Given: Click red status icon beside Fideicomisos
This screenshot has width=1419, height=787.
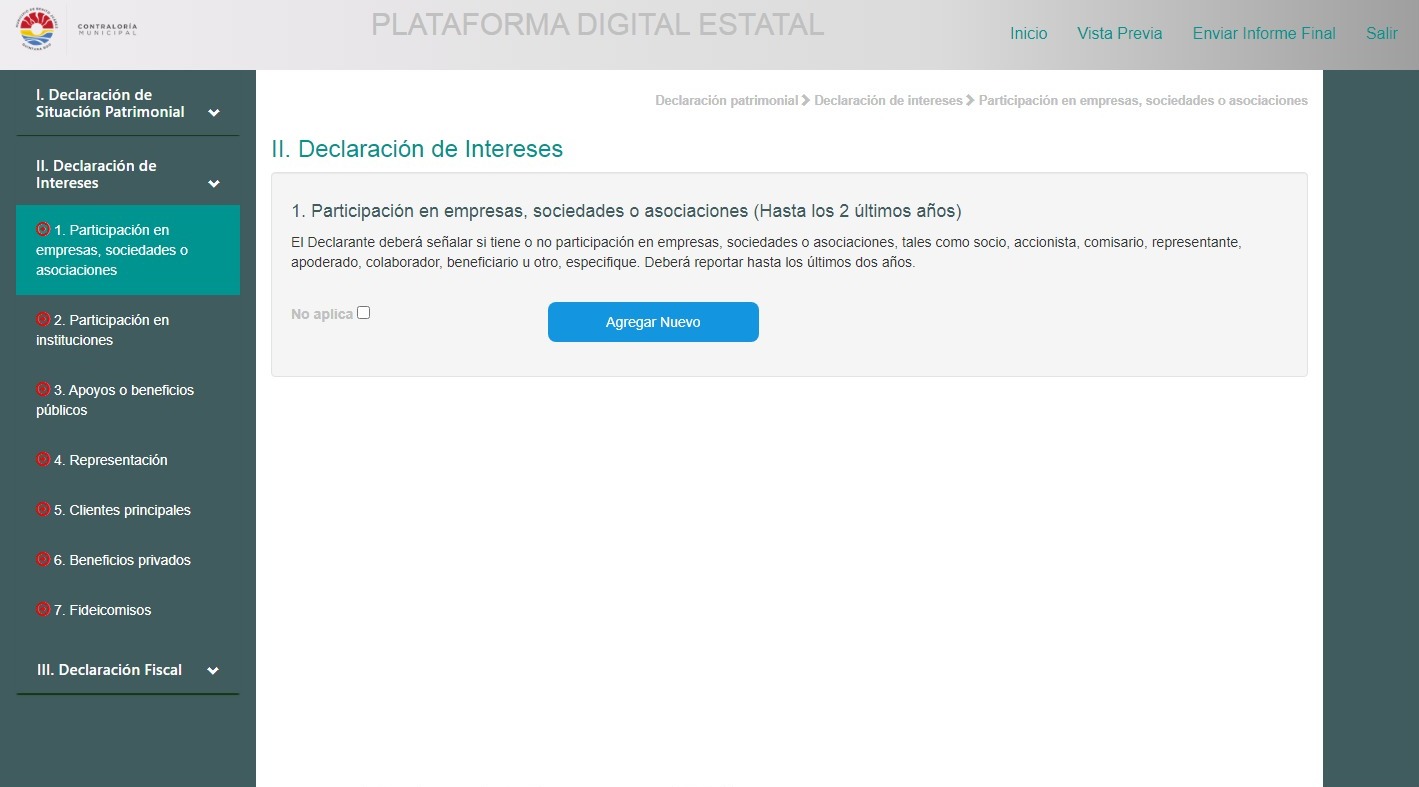Looking at the screenshot, I should [x=43, y=609].
